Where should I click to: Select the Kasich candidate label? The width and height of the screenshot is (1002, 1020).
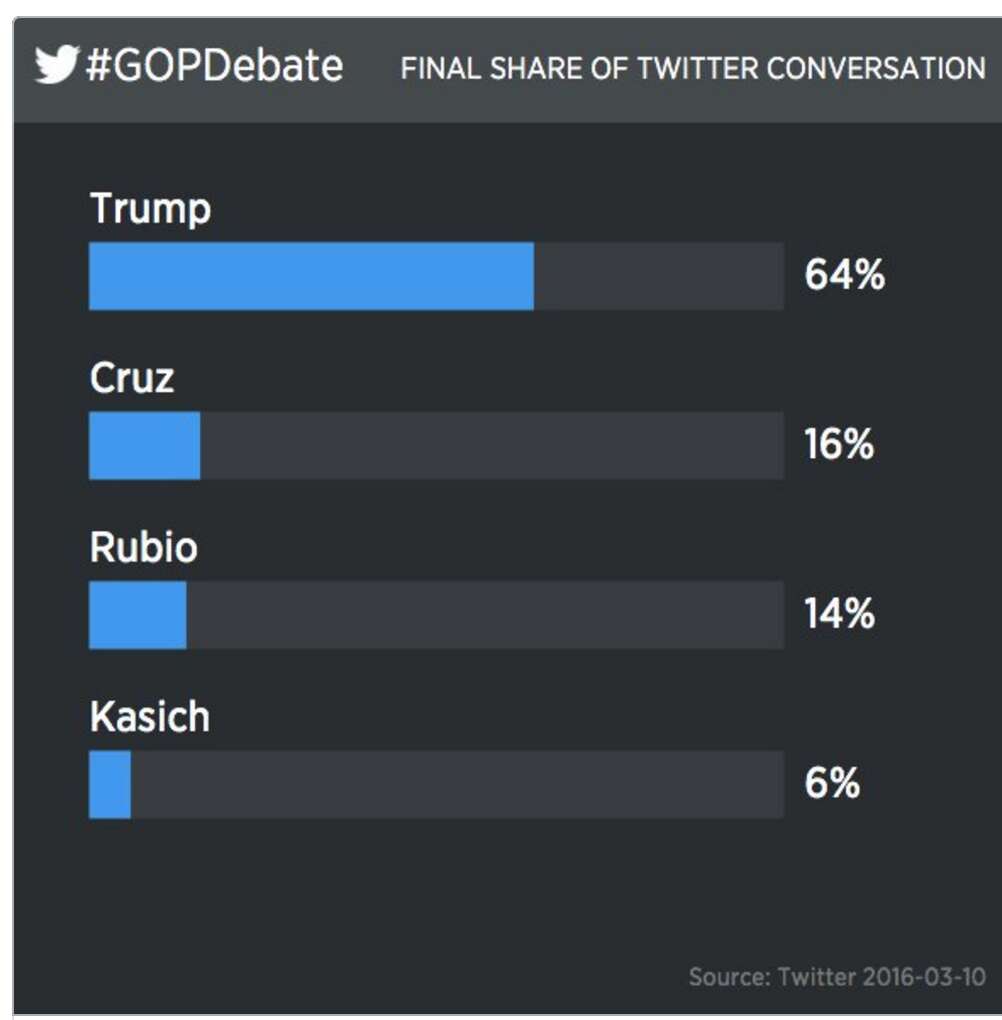(x=150, y=717)
